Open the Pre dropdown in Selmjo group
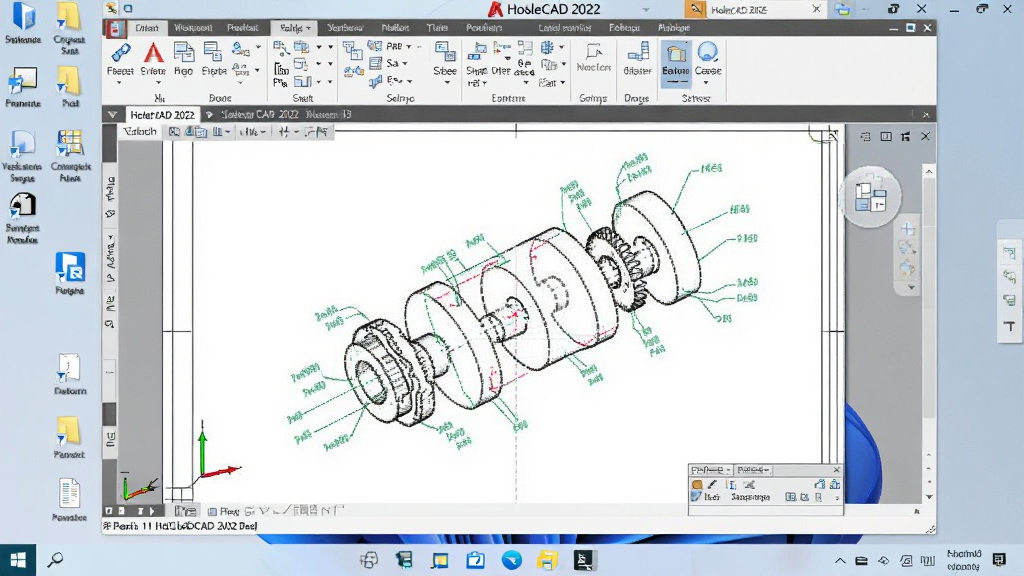The image size is (1024, 576). click(x=409, y=46)
